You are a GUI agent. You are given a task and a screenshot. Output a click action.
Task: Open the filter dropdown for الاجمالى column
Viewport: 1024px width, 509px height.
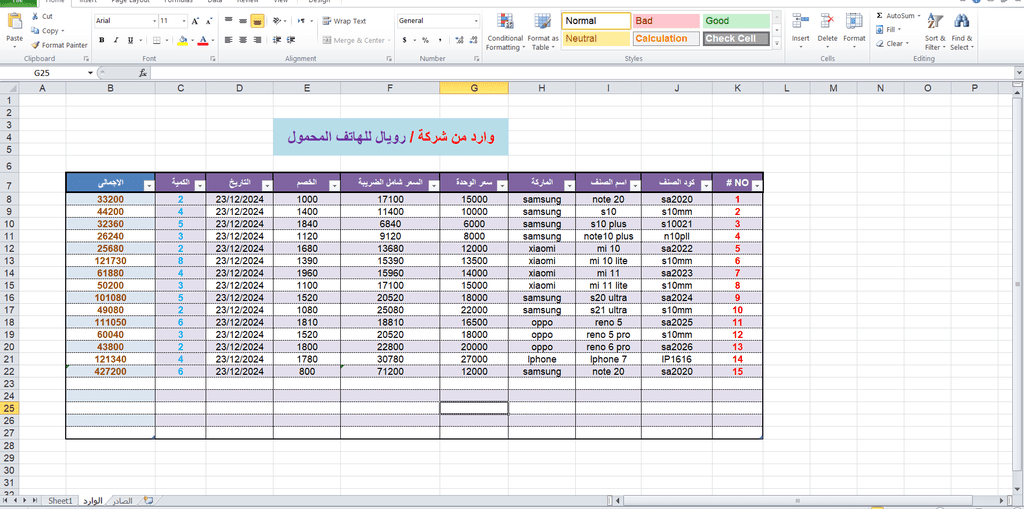(148, 186)
